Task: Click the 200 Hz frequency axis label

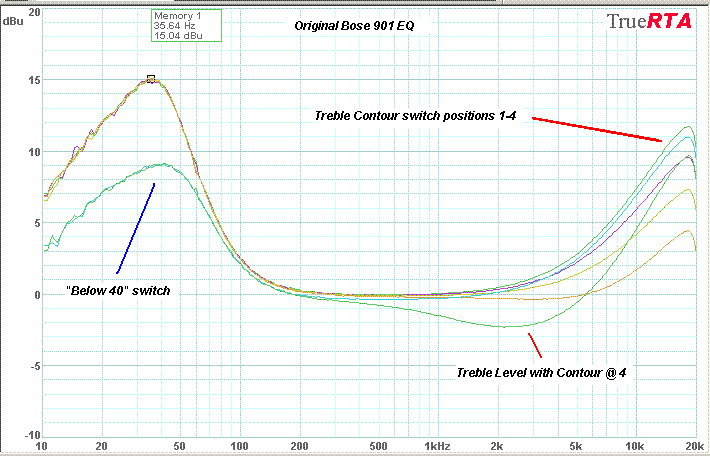Action: (299, 446)
